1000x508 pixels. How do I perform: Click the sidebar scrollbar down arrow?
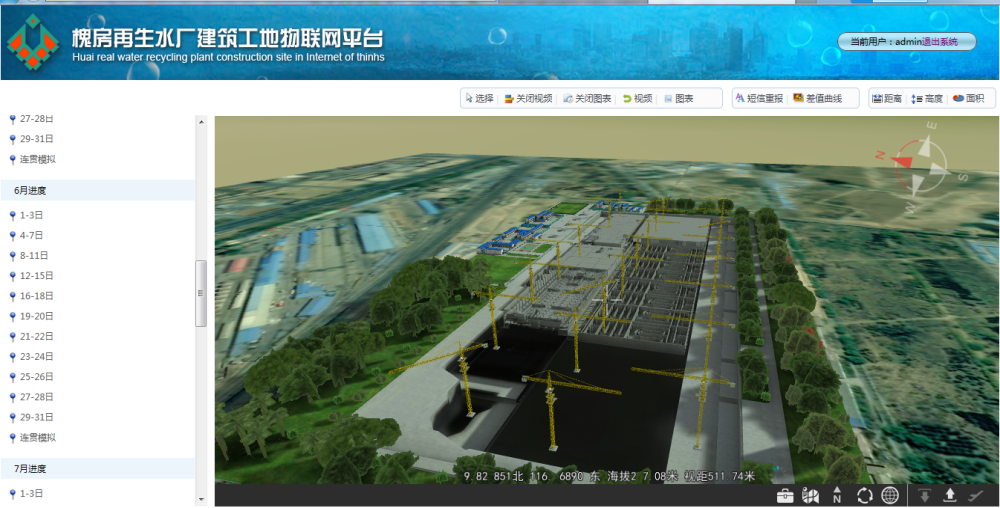tap(201, 498)
